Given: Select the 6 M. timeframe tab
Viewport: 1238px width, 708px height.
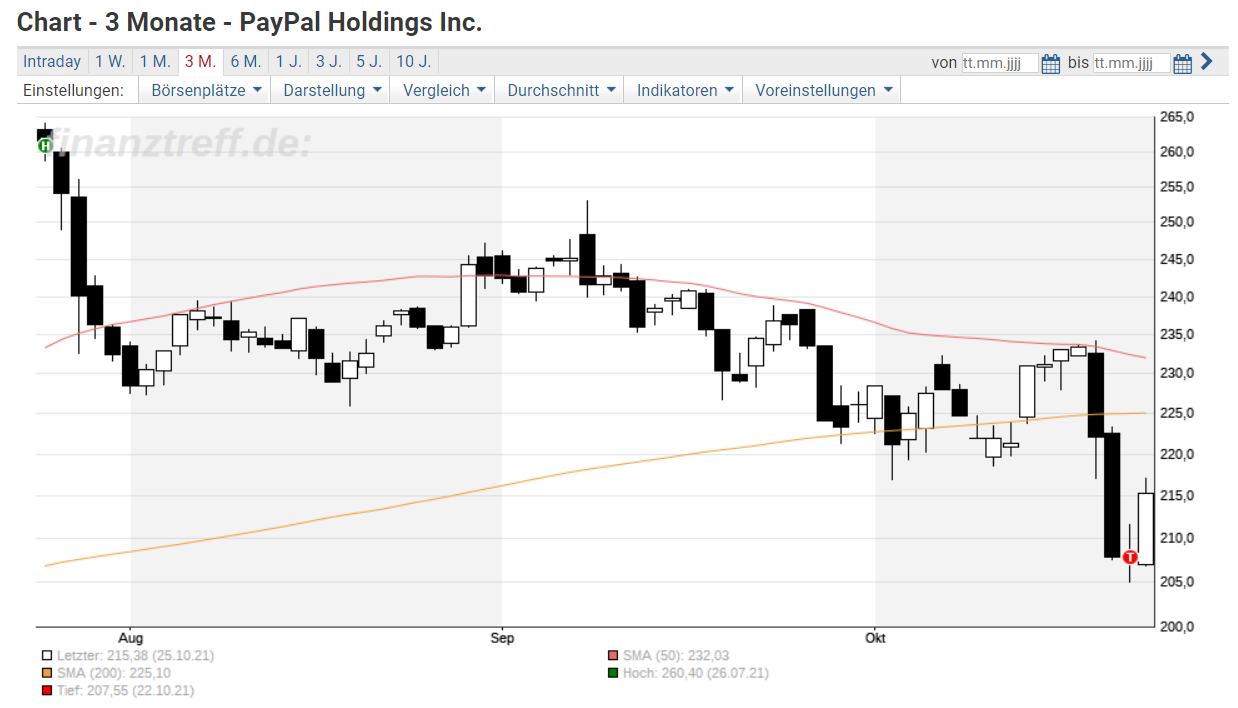Looking at the screenshot, I should (x=246, y=61).
